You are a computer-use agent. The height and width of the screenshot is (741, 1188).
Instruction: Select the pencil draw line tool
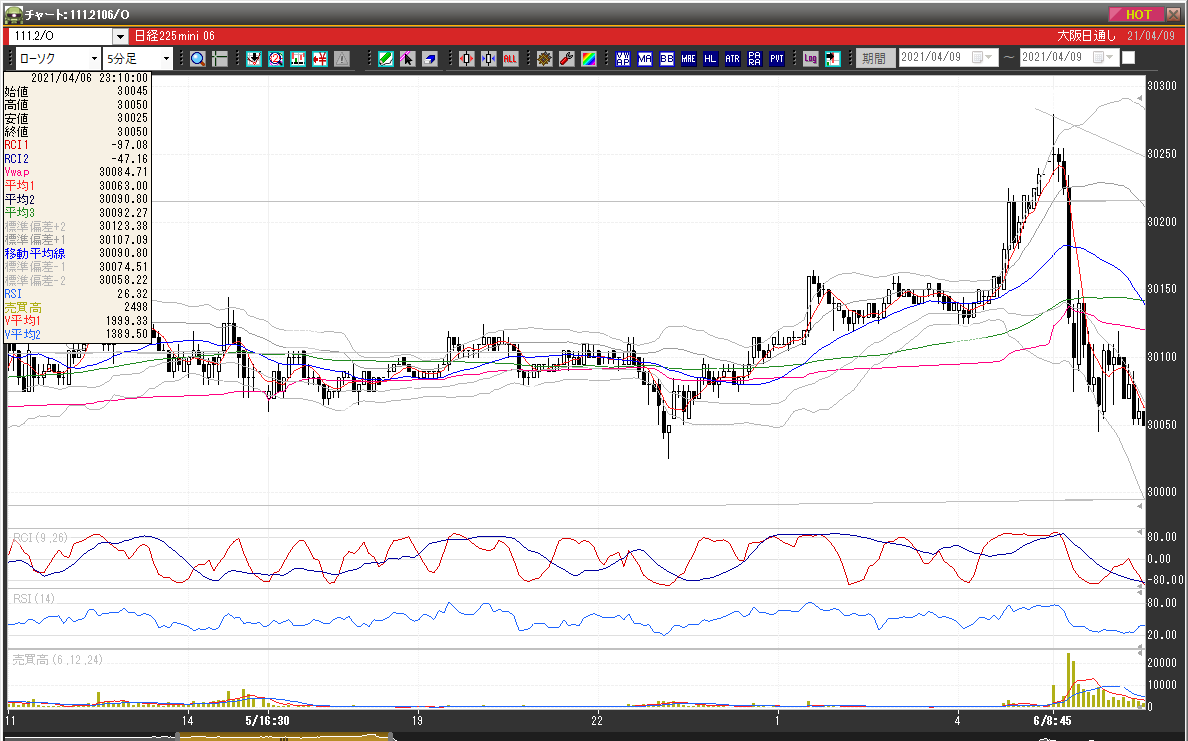tap(385, 59)
